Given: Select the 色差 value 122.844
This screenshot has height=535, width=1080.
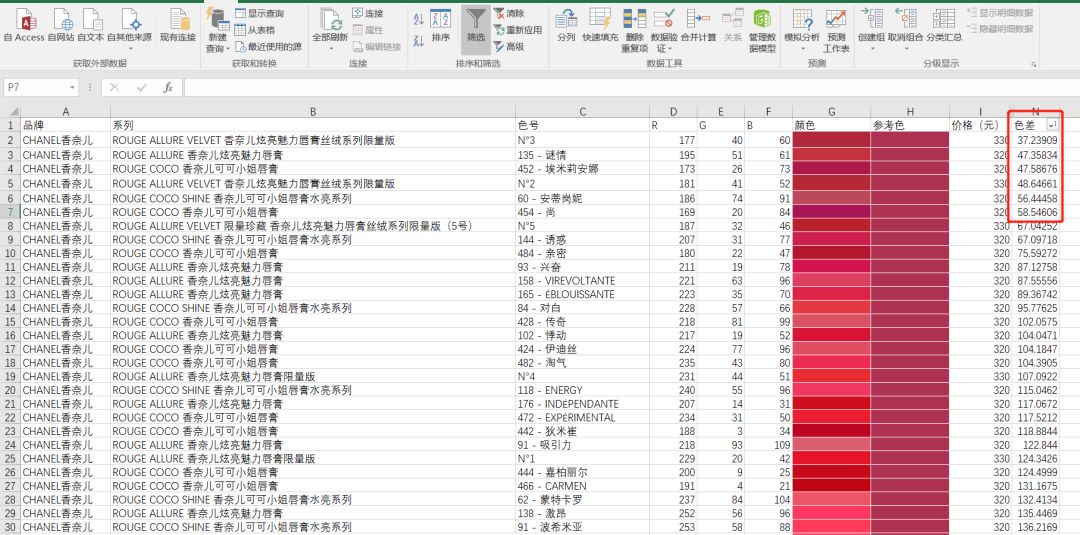Looking at the screenshot, I should point(1035,445).
